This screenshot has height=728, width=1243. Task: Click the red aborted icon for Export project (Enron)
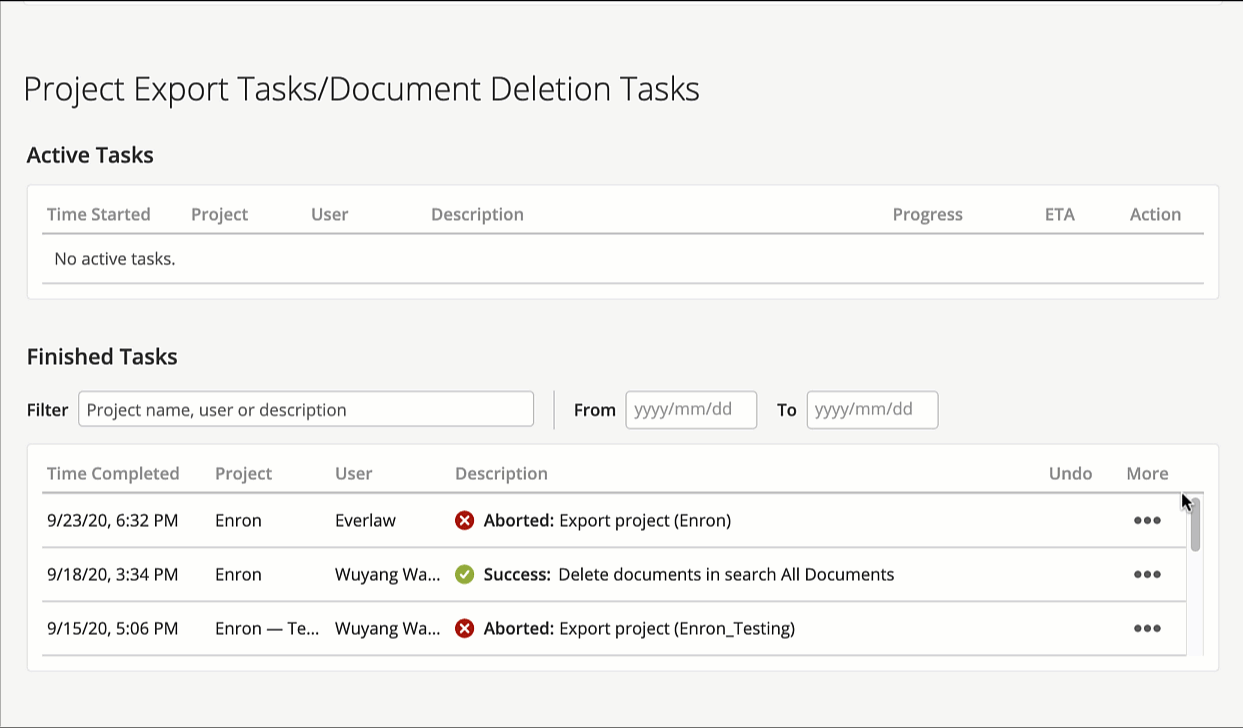pos(464,520)
